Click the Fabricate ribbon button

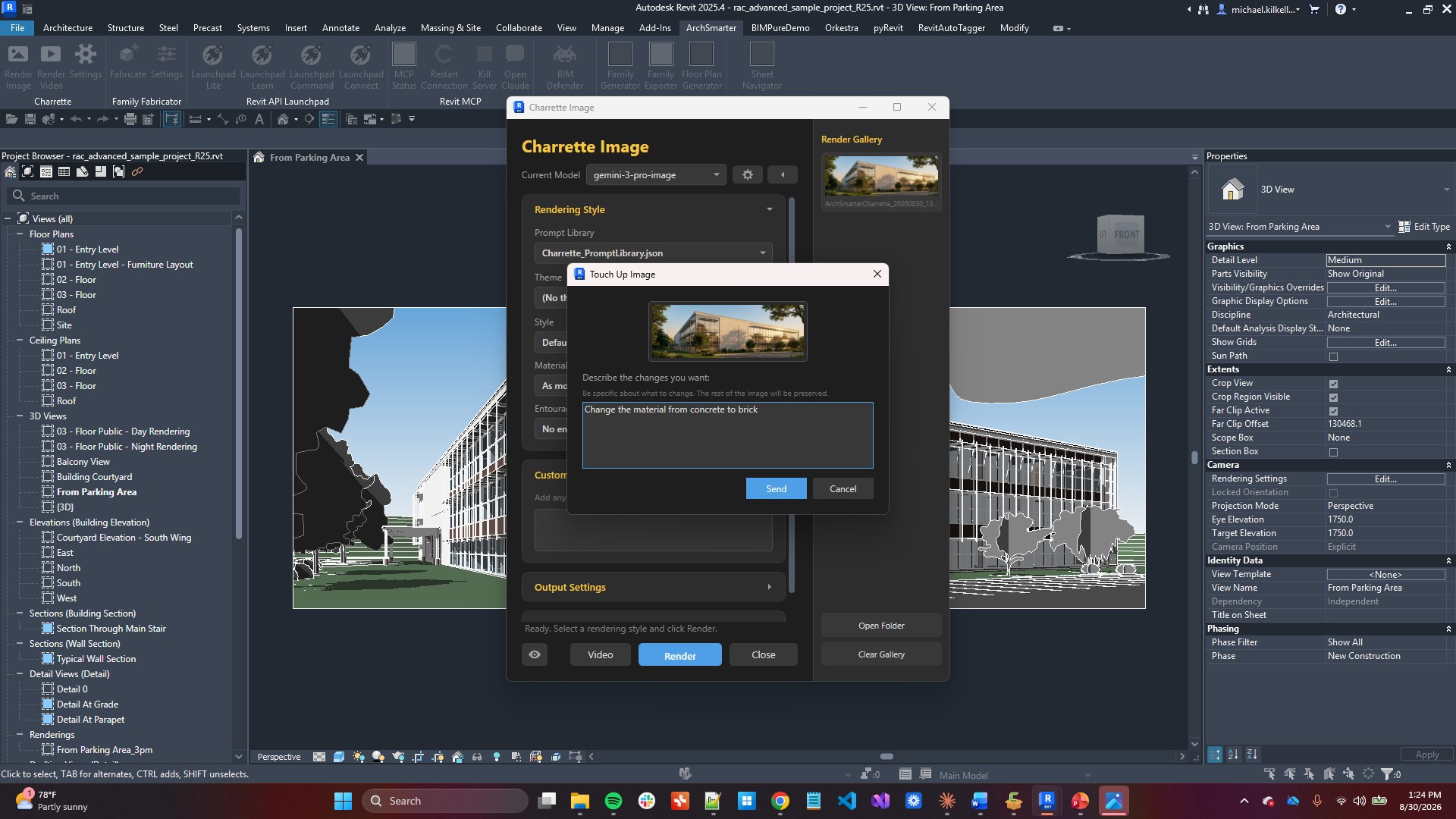click(128, 61)
